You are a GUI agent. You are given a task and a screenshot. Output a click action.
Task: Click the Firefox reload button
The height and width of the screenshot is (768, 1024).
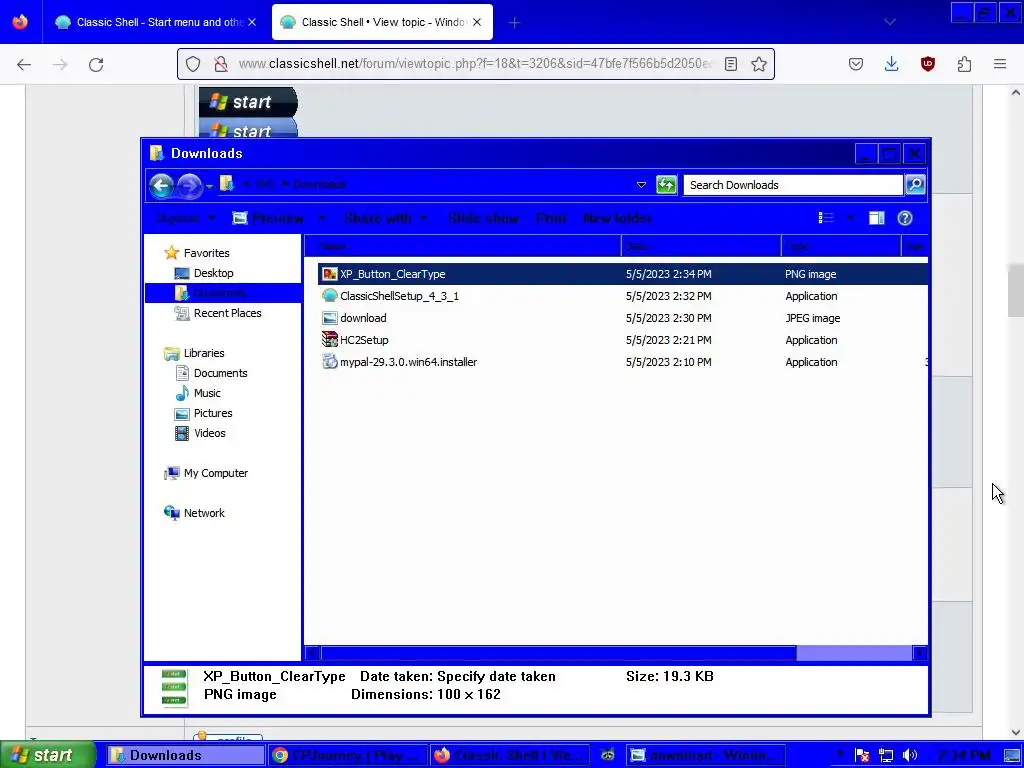pos(96,64)
